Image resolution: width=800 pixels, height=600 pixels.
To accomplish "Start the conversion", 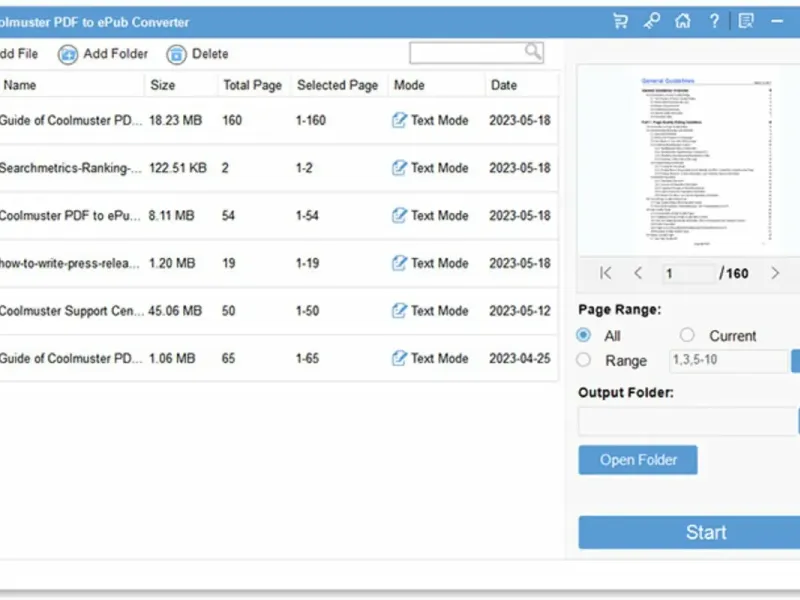I will point(689,532).
